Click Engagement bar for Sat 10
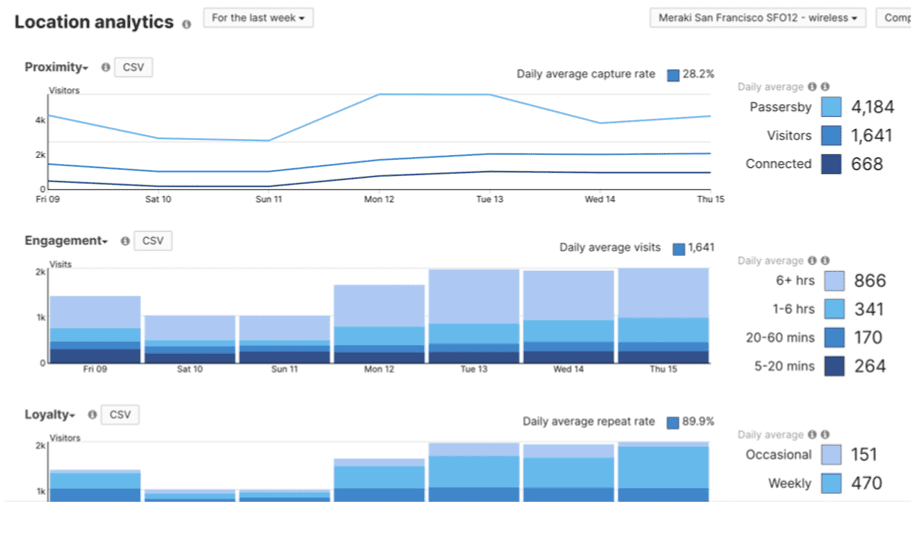 (190, 339)
